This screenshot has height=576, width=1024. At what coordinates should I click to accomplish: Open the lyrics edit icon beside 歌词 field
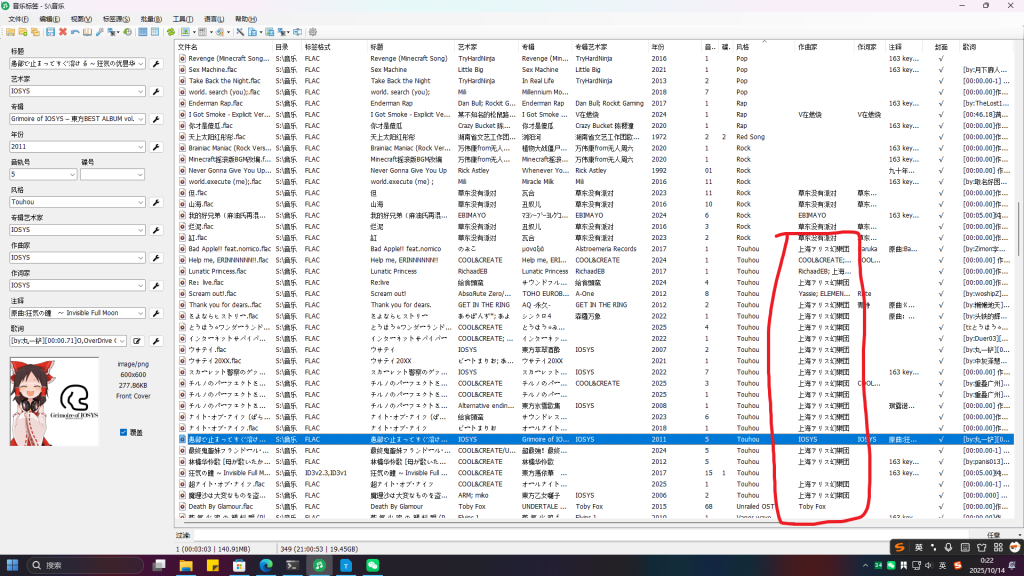[138, 341]
